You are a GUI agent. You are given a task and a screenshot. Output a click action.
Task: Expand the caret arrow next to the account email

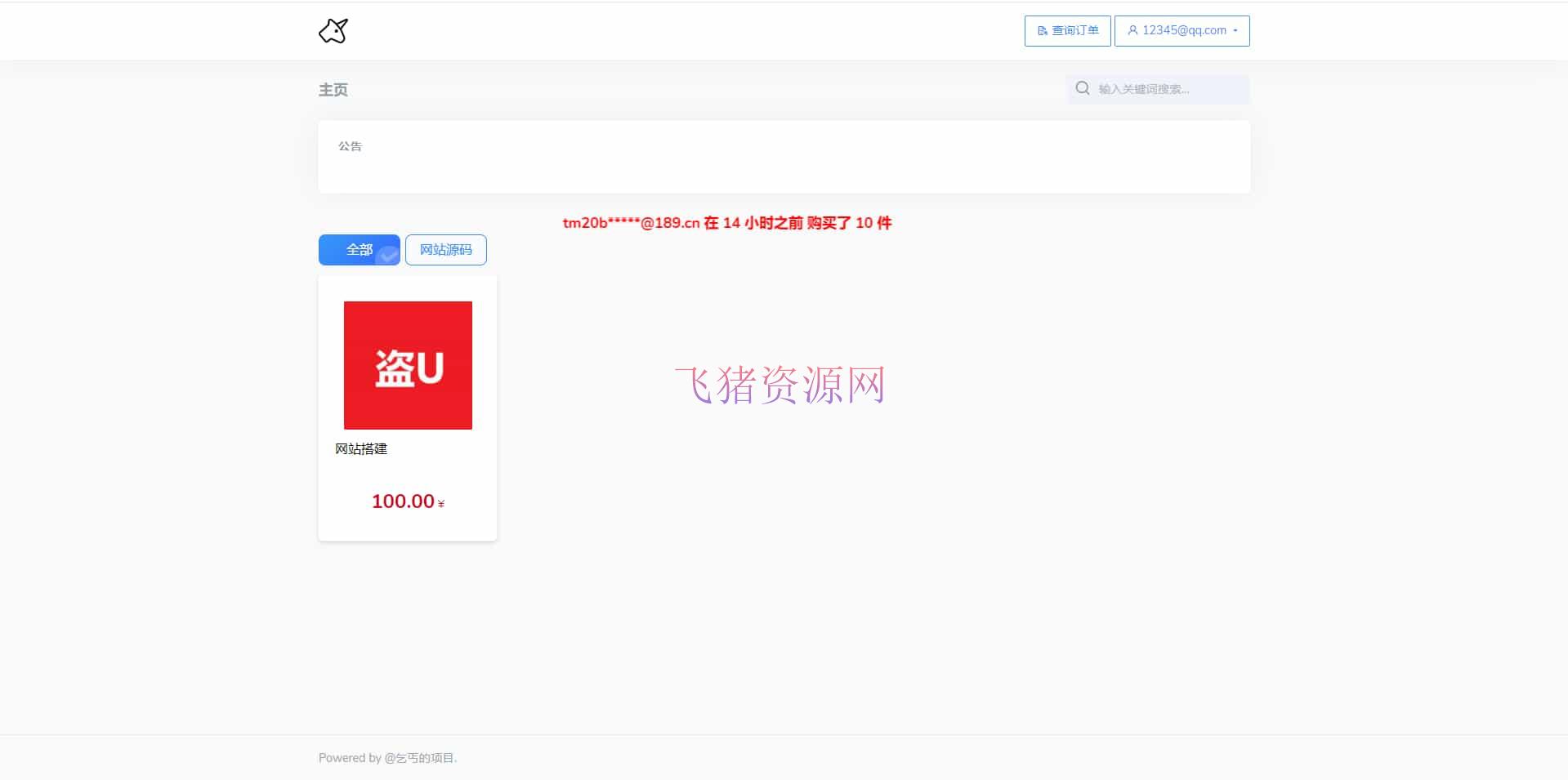point(1237,30)
